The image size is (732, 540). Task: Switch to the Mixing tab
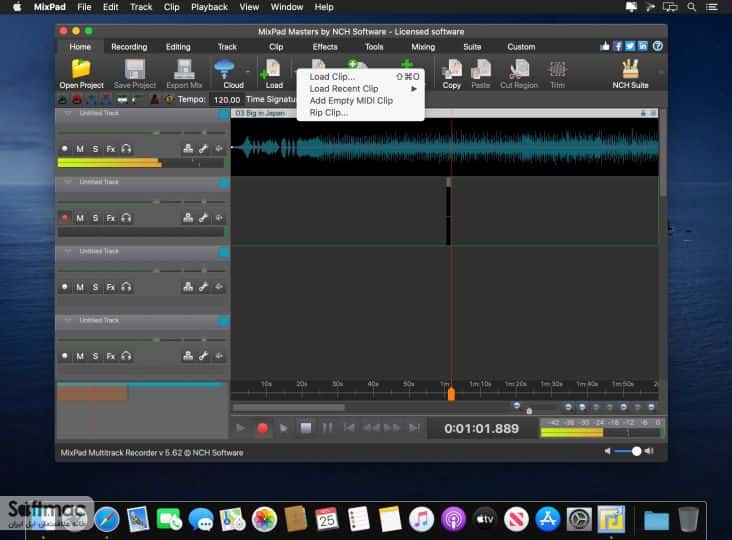[423, 47]
